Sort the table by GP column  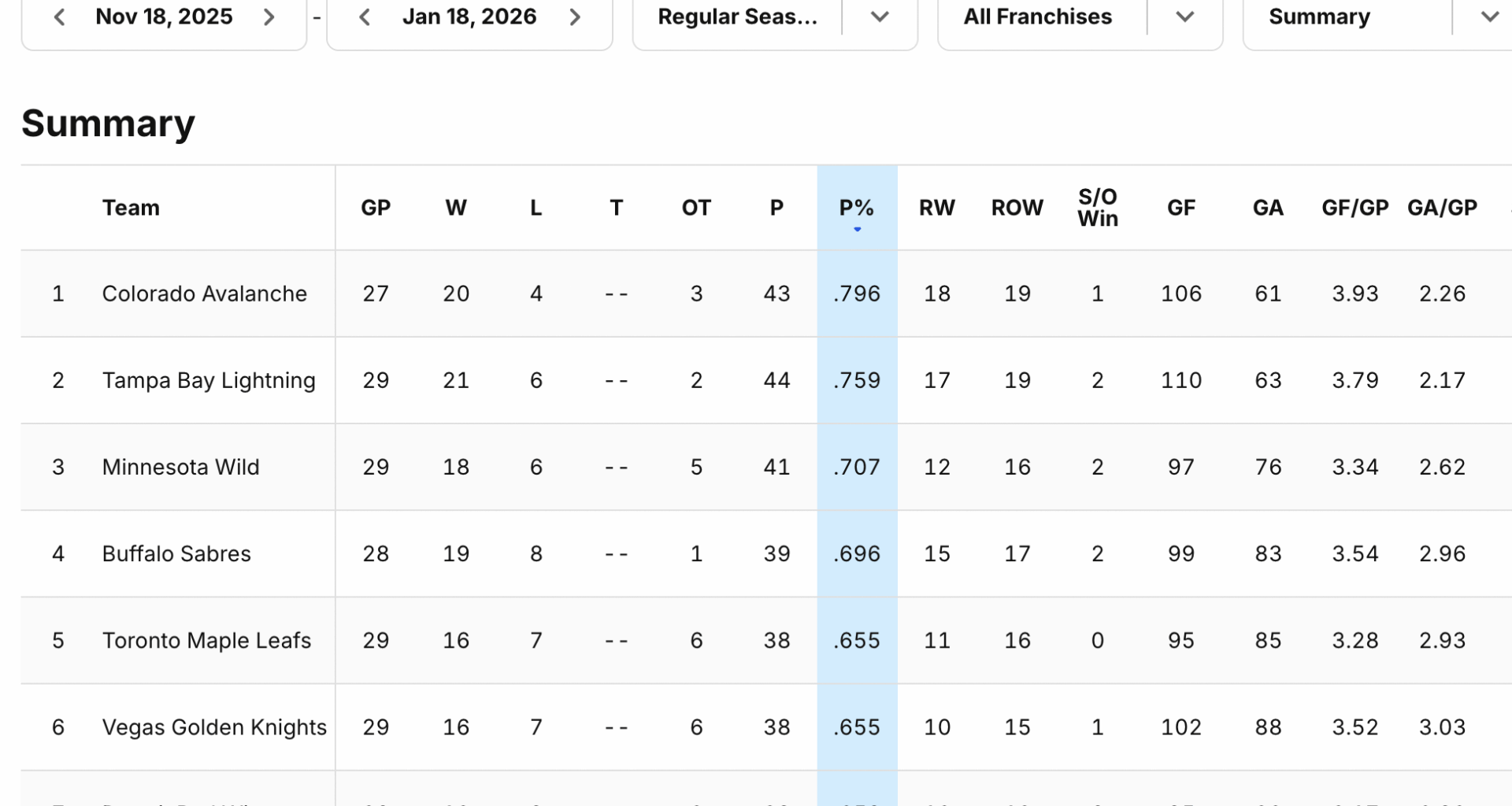point(376,207)
